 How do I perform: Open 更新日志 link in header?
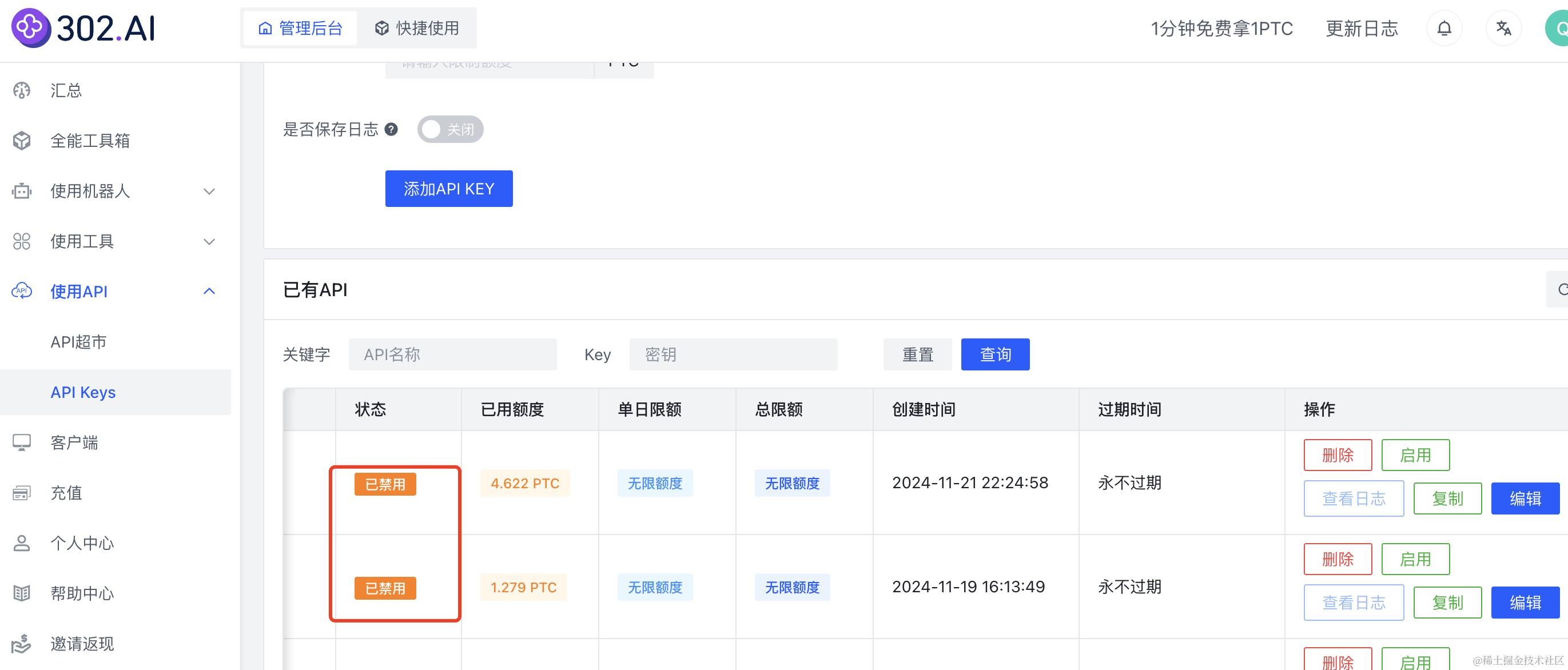[x=1361, y=29]
